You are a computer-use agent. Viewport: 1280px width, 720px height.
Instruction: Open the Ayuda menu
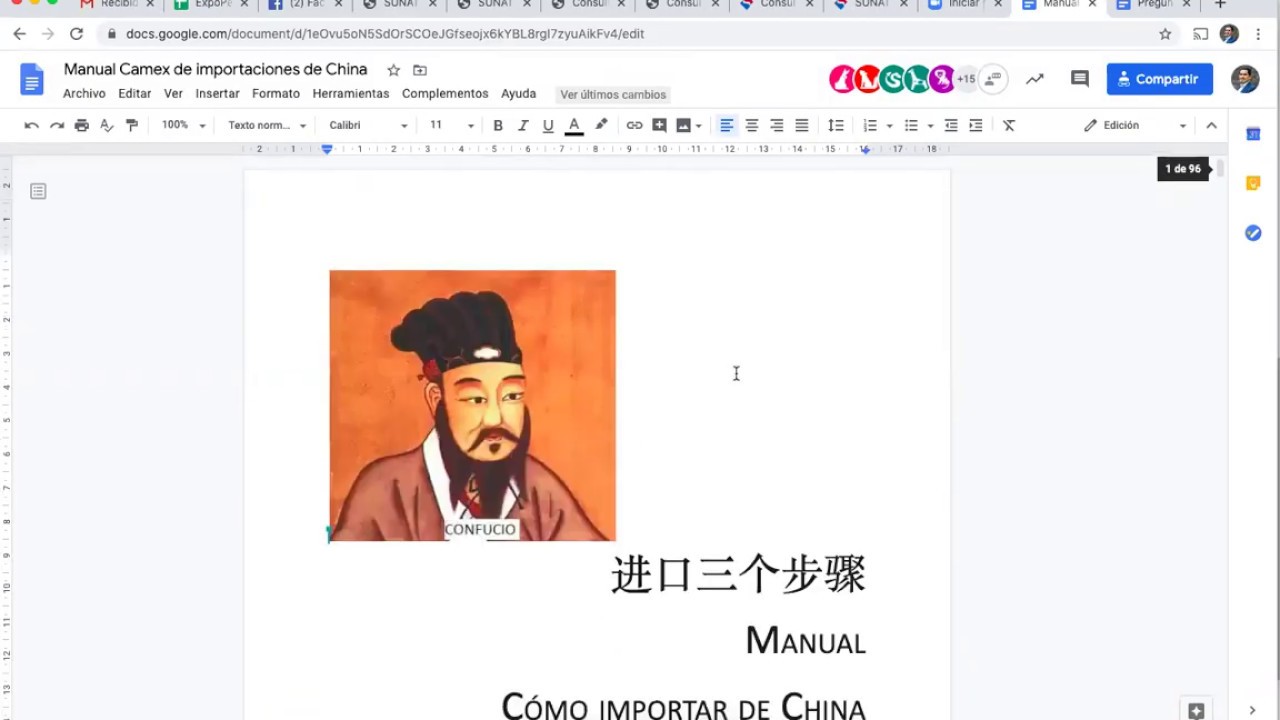518,94
